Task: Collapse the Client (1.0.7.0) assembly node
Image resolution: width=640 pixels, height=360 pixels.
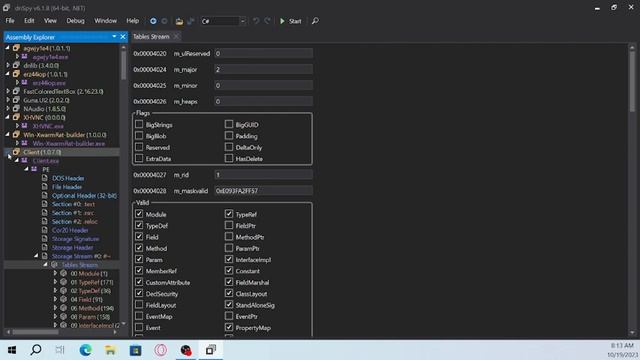Action: click(x=7, y=152)
